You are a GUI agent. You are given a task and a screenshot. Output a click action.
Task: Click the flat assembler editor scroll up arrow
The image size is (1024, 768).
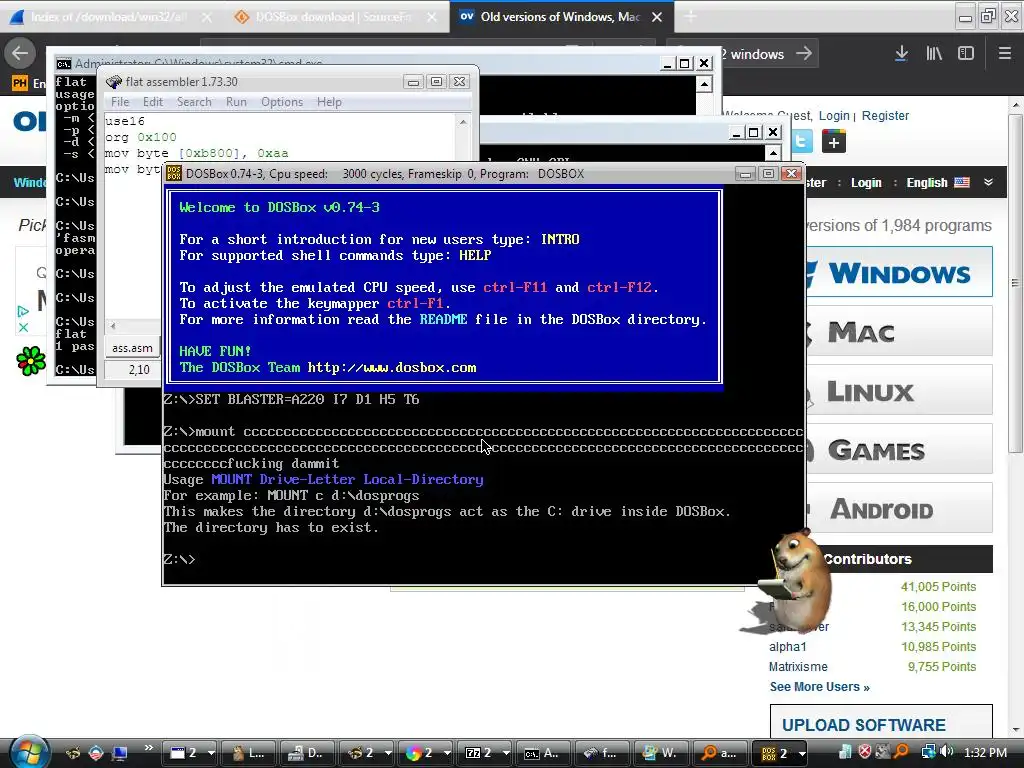pos(463,122)
